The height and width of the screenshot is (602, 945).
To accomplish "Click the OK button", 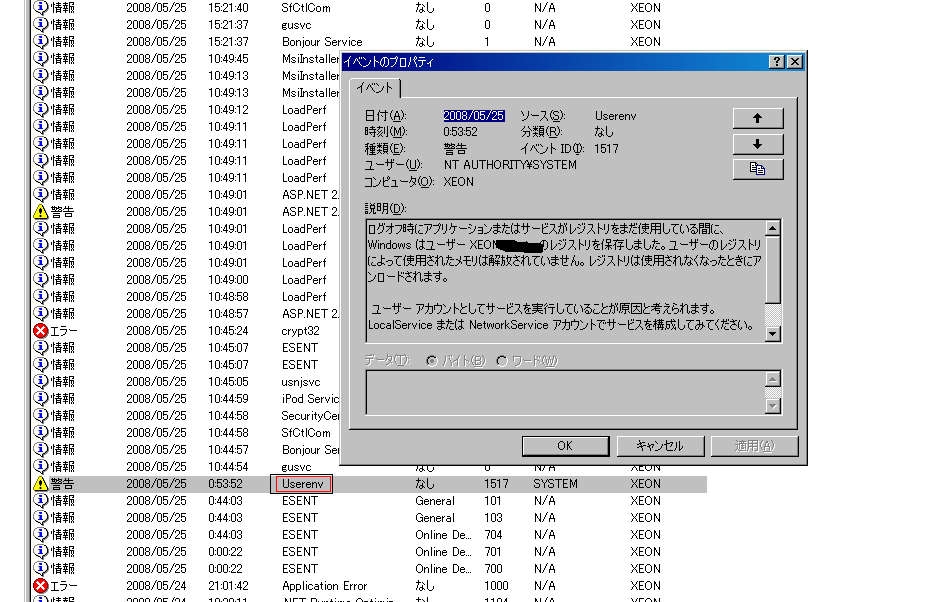I will coord(565,446).
